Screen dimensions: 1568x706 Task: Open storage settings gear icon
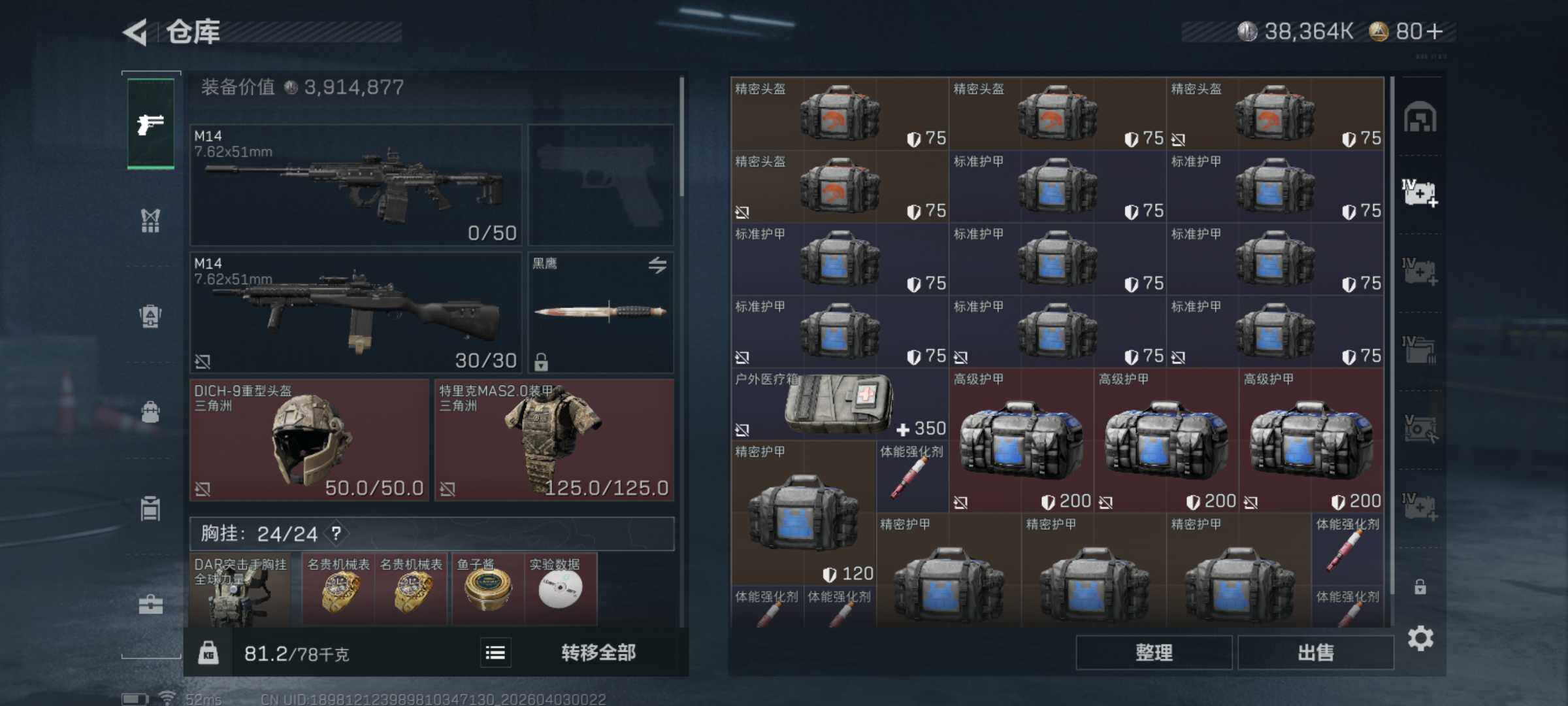[1420, 638]
